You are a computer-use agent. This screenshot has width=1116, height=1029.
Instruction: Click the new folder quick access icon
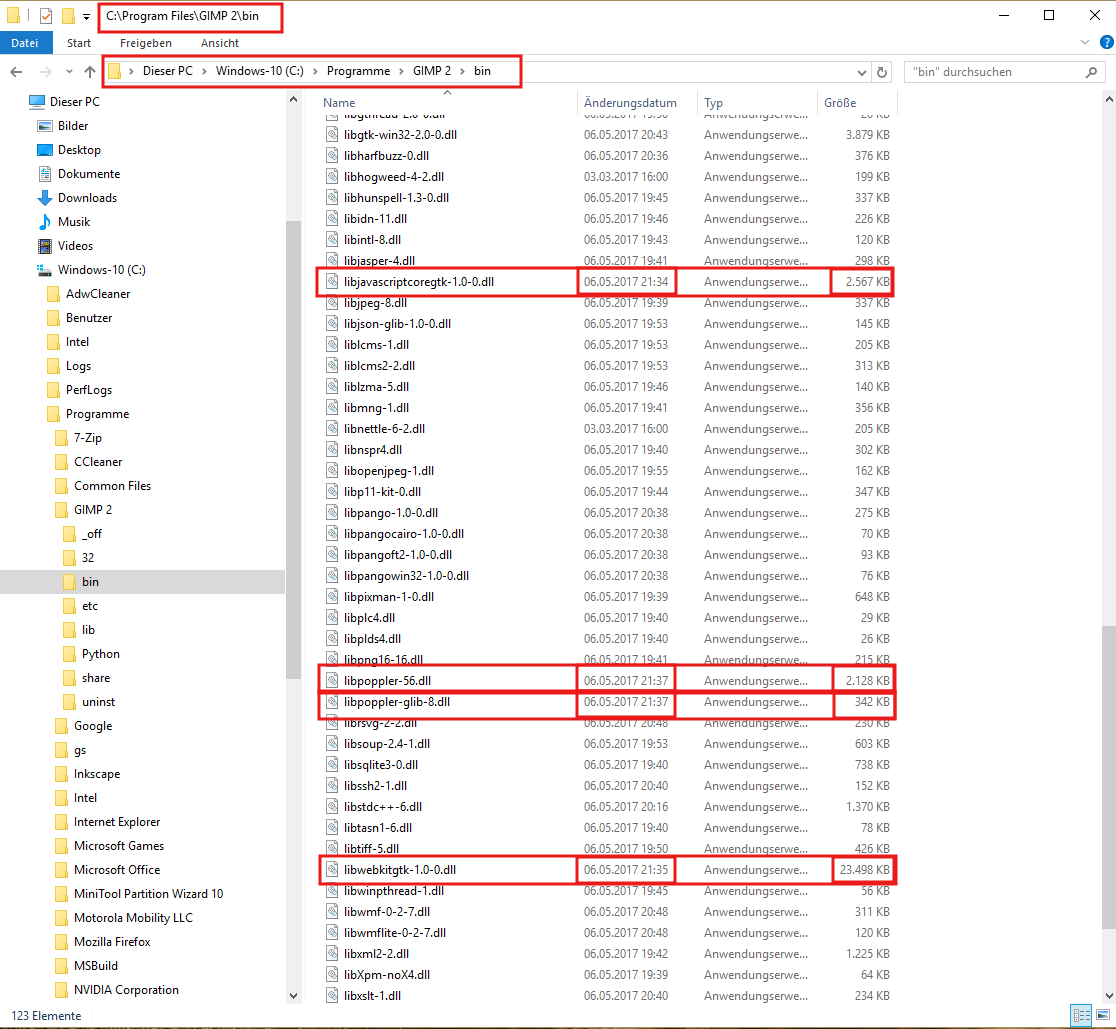coord(68,16)
